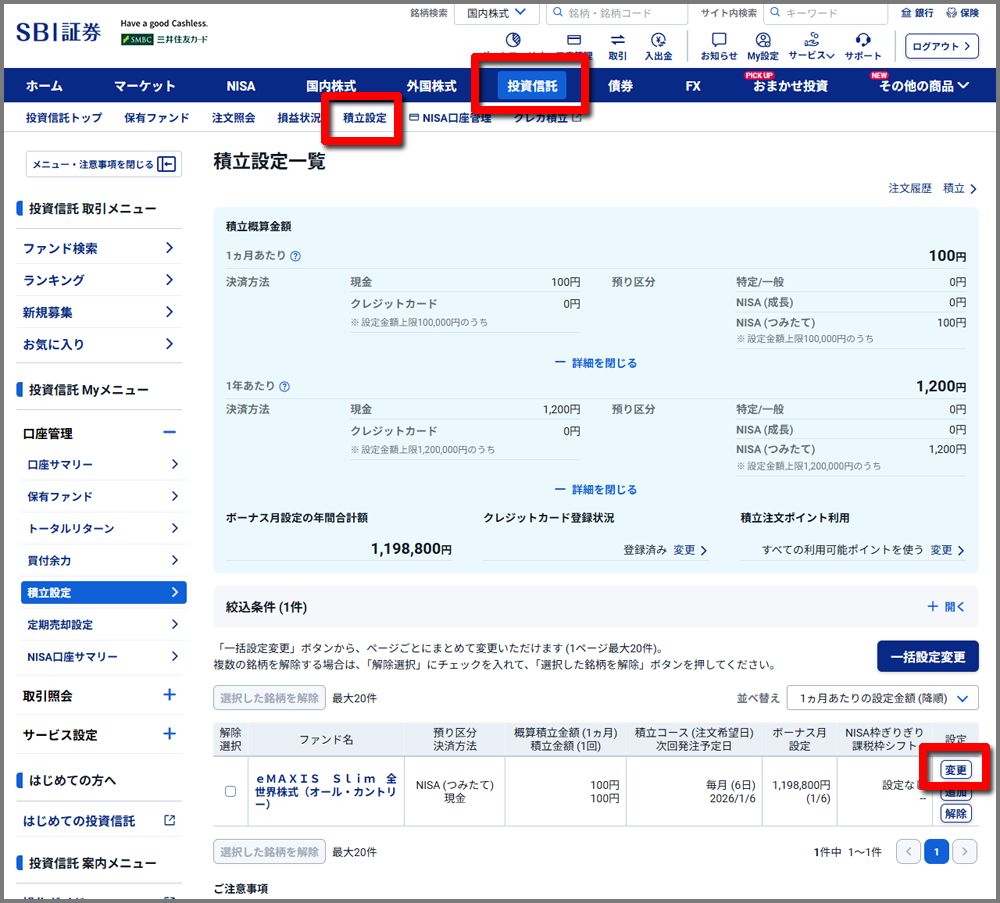Collapse 詳細を閉じる under 1ヵ月あたり section
The width and height of the screenshot is (1000, 903).
tap(596, 363)
